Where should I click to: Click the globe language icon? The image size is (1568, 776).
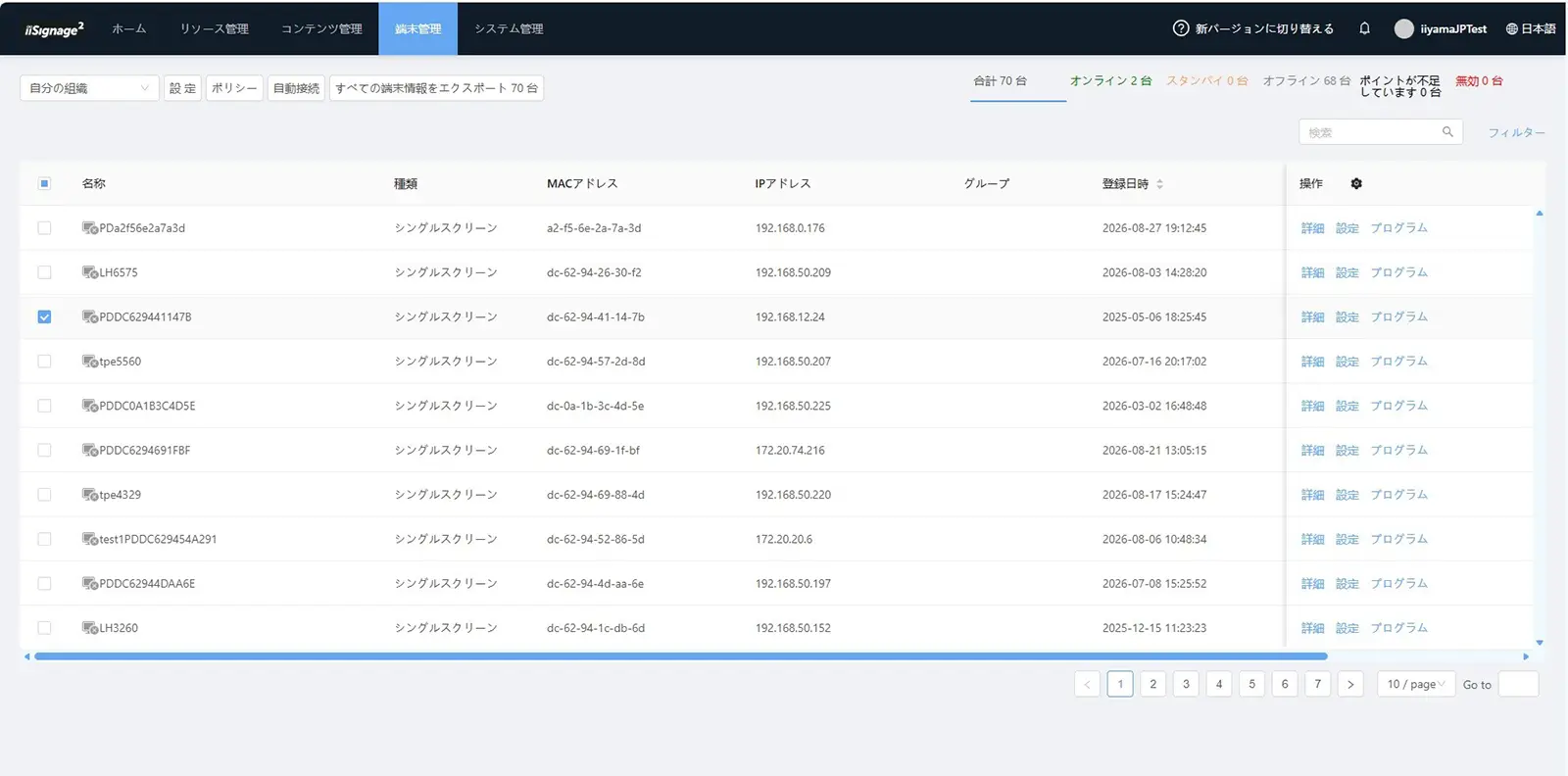1512,28
